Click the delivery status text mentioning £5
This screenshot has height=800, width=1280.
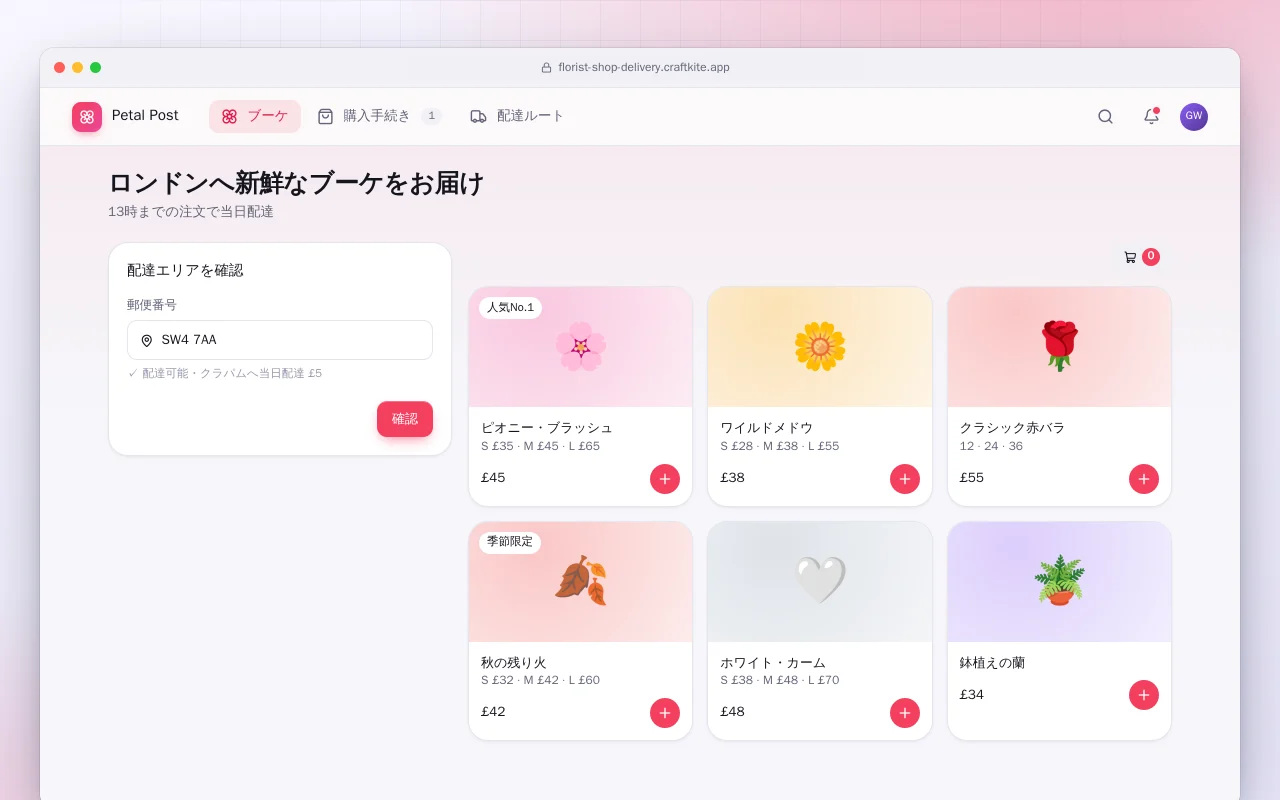pos(225,374)
